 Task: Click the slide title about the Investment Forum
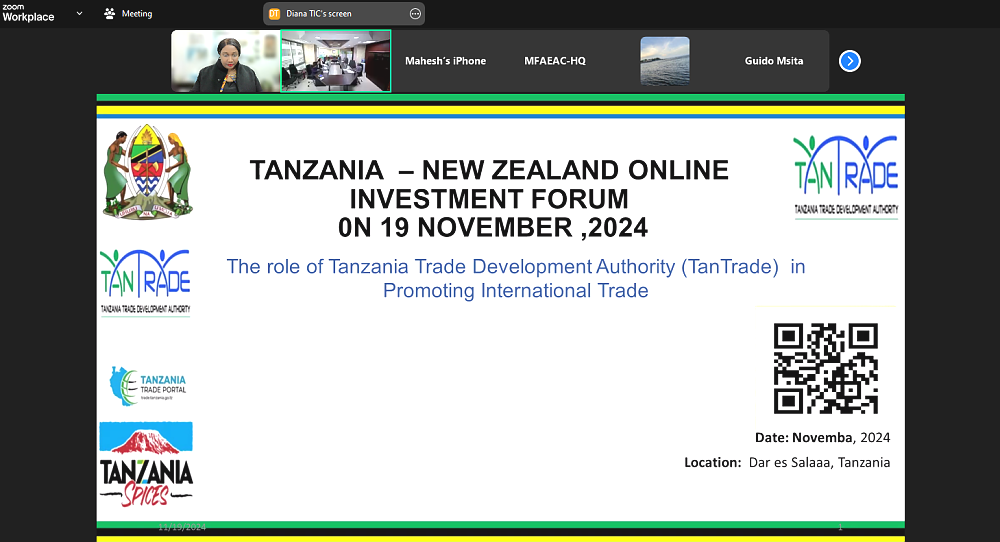click(x=489, y=198)
